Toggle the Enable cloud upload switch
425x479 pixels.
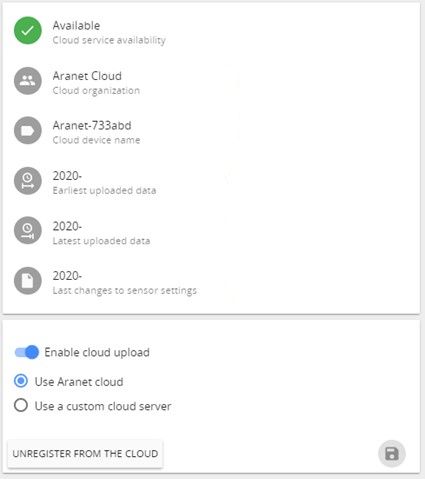[27, 352]
